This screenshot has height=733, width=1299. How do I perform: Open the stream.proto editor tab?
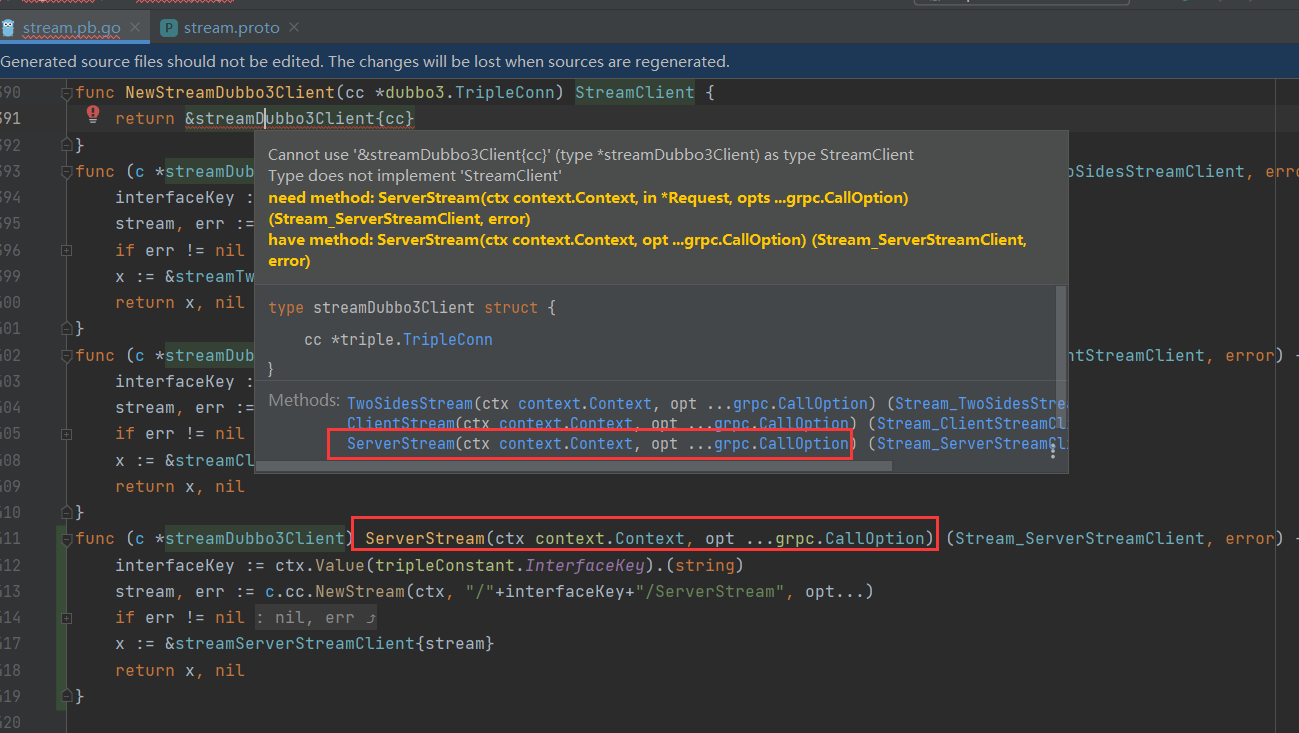(x=230, y=27)
